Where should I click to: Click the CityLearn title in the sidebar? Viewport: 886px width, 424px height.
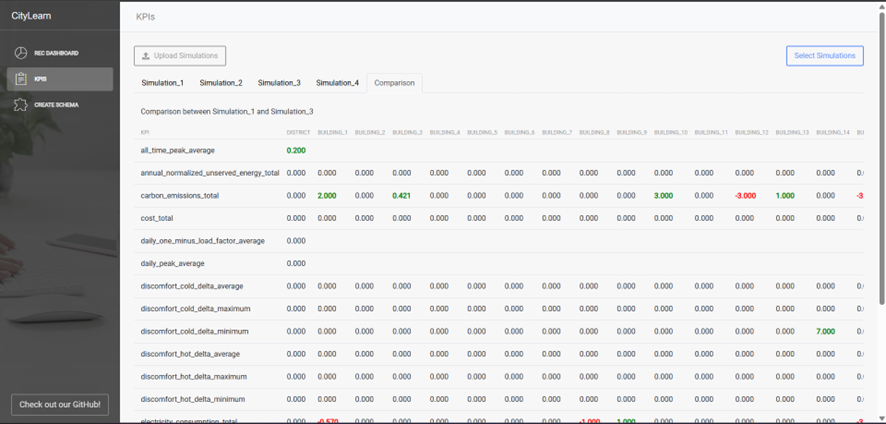click(31, 17)
